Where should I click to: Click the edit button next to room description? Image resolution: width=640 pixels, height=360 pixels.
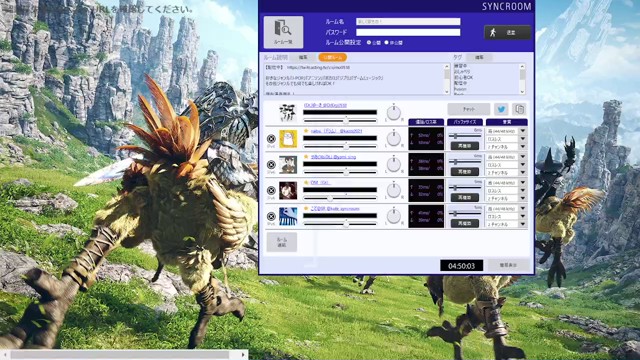[303, 58]
